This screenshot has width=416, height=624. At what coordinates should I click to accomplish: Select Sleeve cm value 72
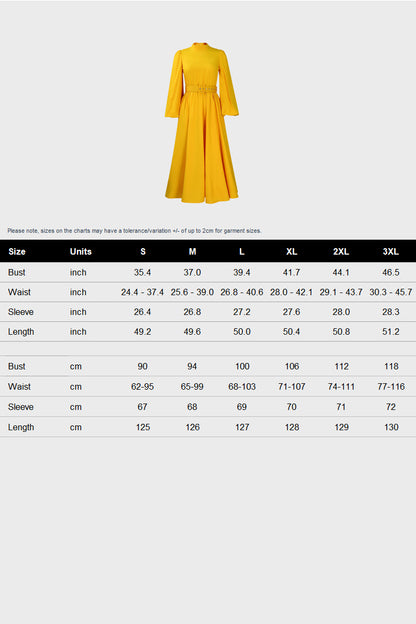(391, 407)
